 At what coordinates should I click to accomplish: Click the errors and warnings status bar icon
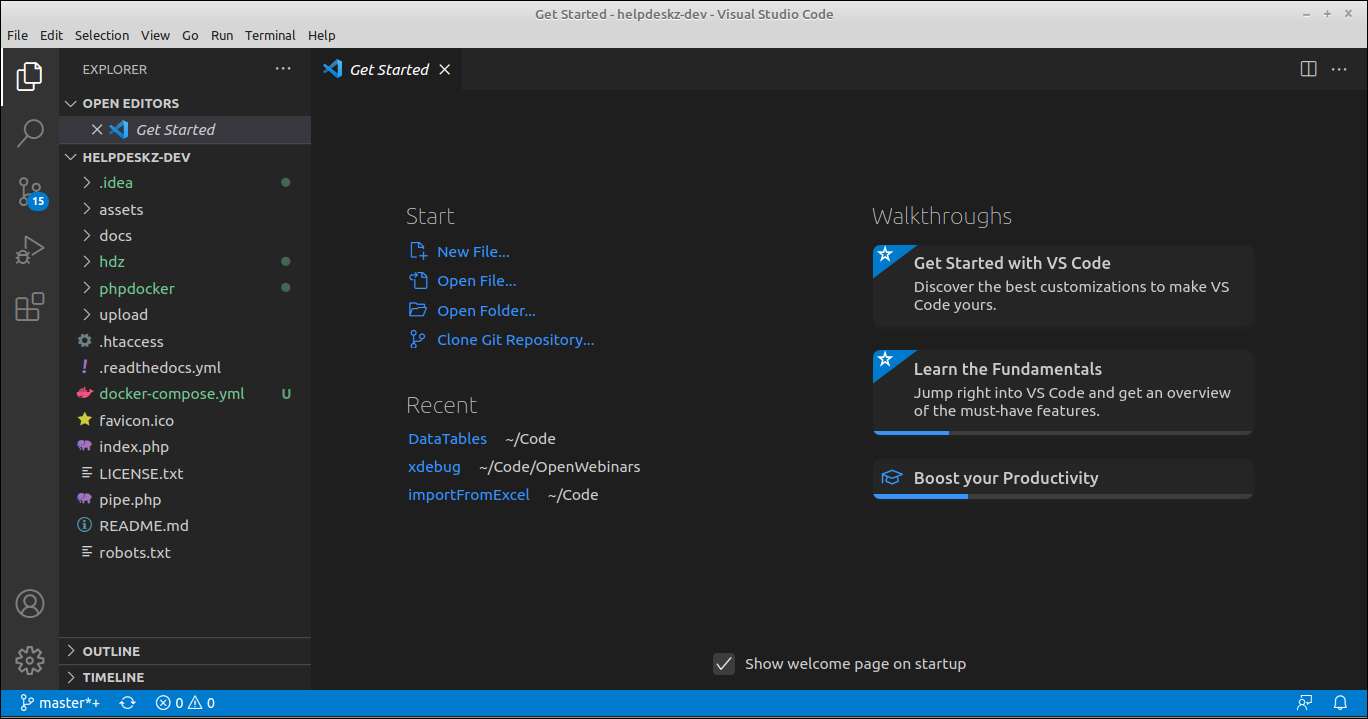[x=184, y=702]
